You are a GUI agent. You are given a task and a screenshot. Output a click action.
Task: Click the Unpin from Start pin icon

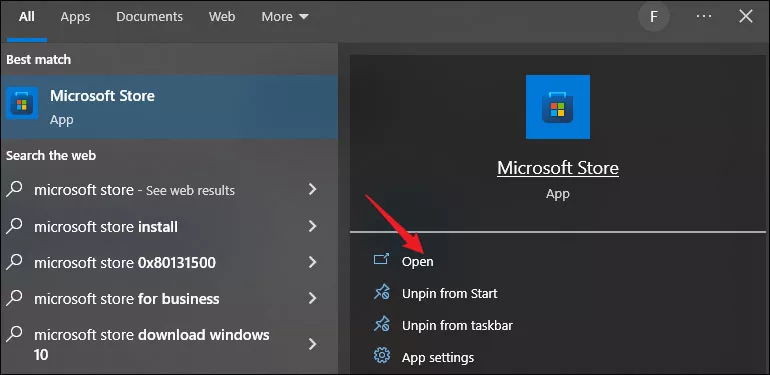point(382,293)
